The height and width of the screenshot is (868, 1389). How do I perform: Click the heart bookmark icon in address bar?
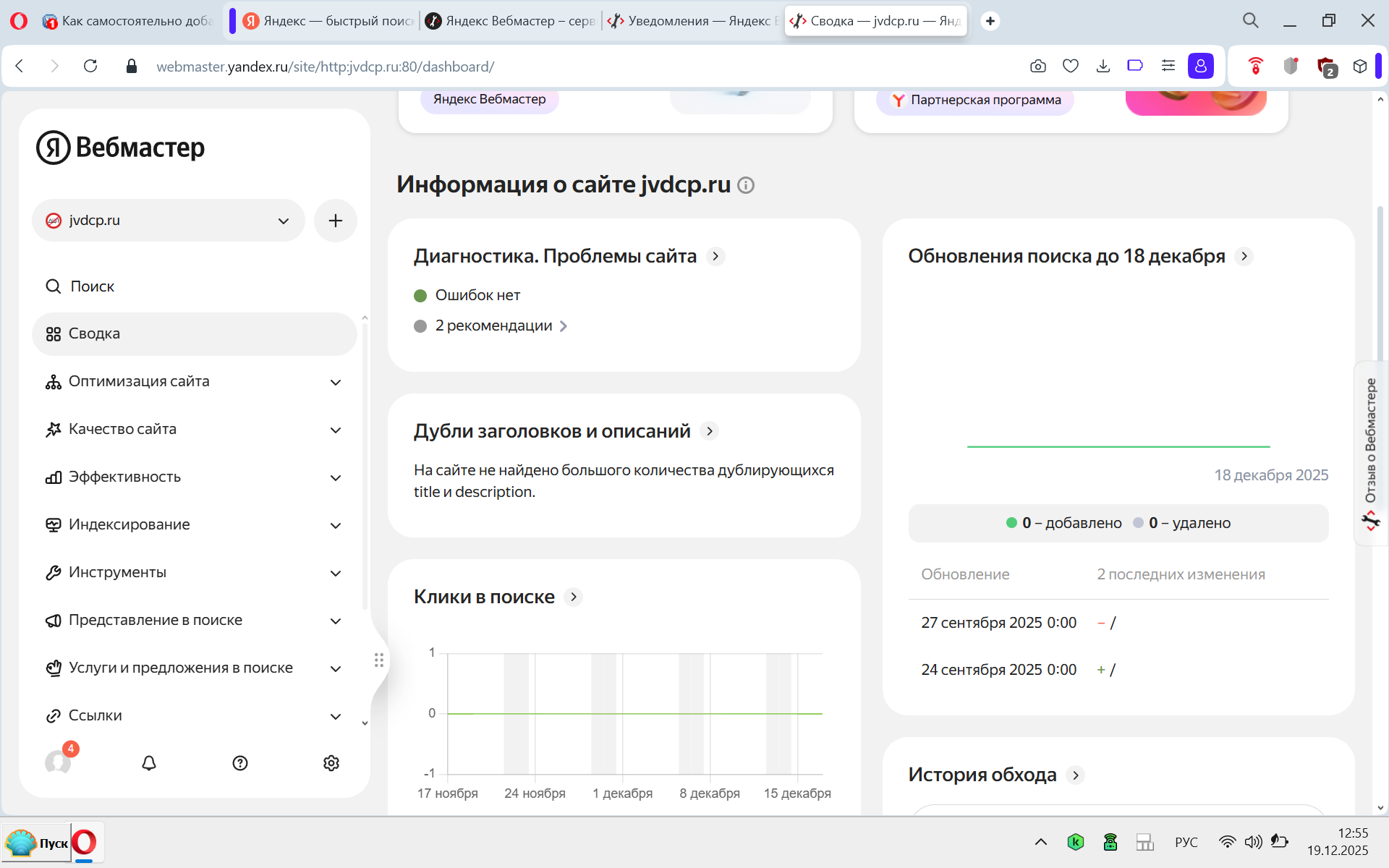(1071, 67)
